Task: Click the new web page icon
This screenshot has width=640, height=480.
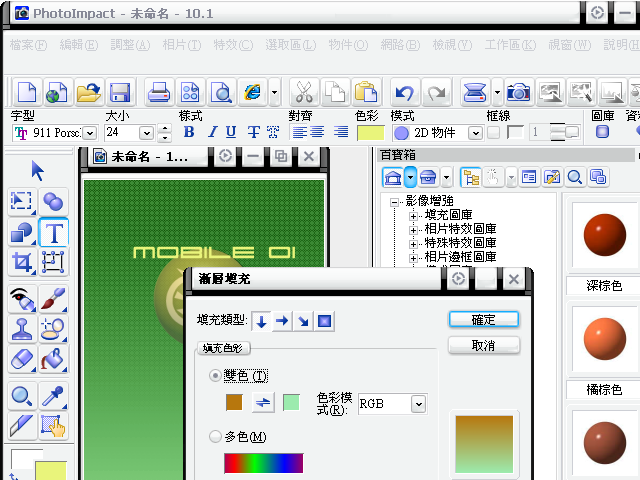Action: 58,91
